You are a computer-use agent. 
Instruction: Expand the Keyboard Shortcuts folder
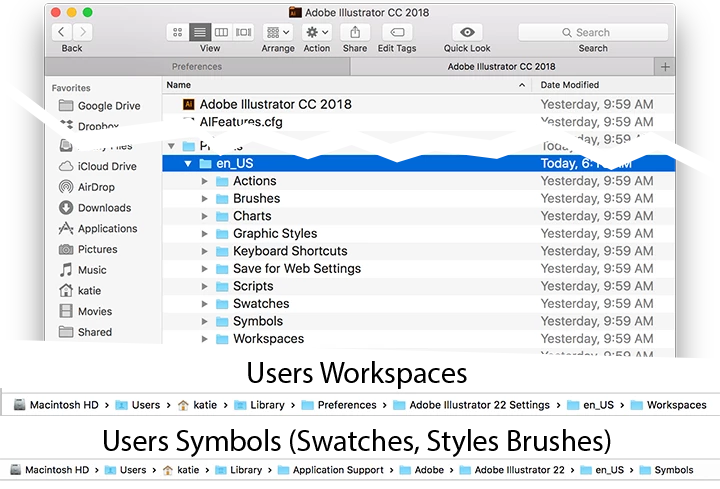click(x=204, y=251)
